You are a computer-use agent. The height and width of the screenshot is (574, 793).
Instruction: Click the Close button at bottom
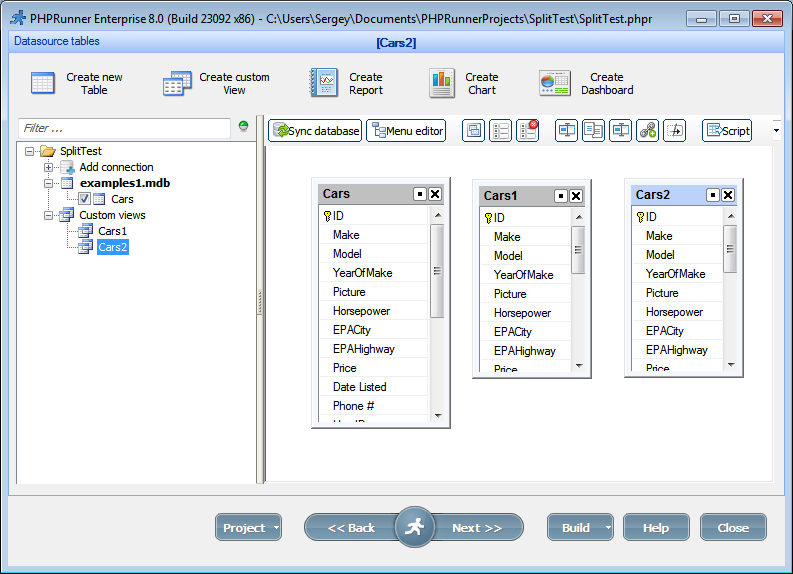(733, 528)
